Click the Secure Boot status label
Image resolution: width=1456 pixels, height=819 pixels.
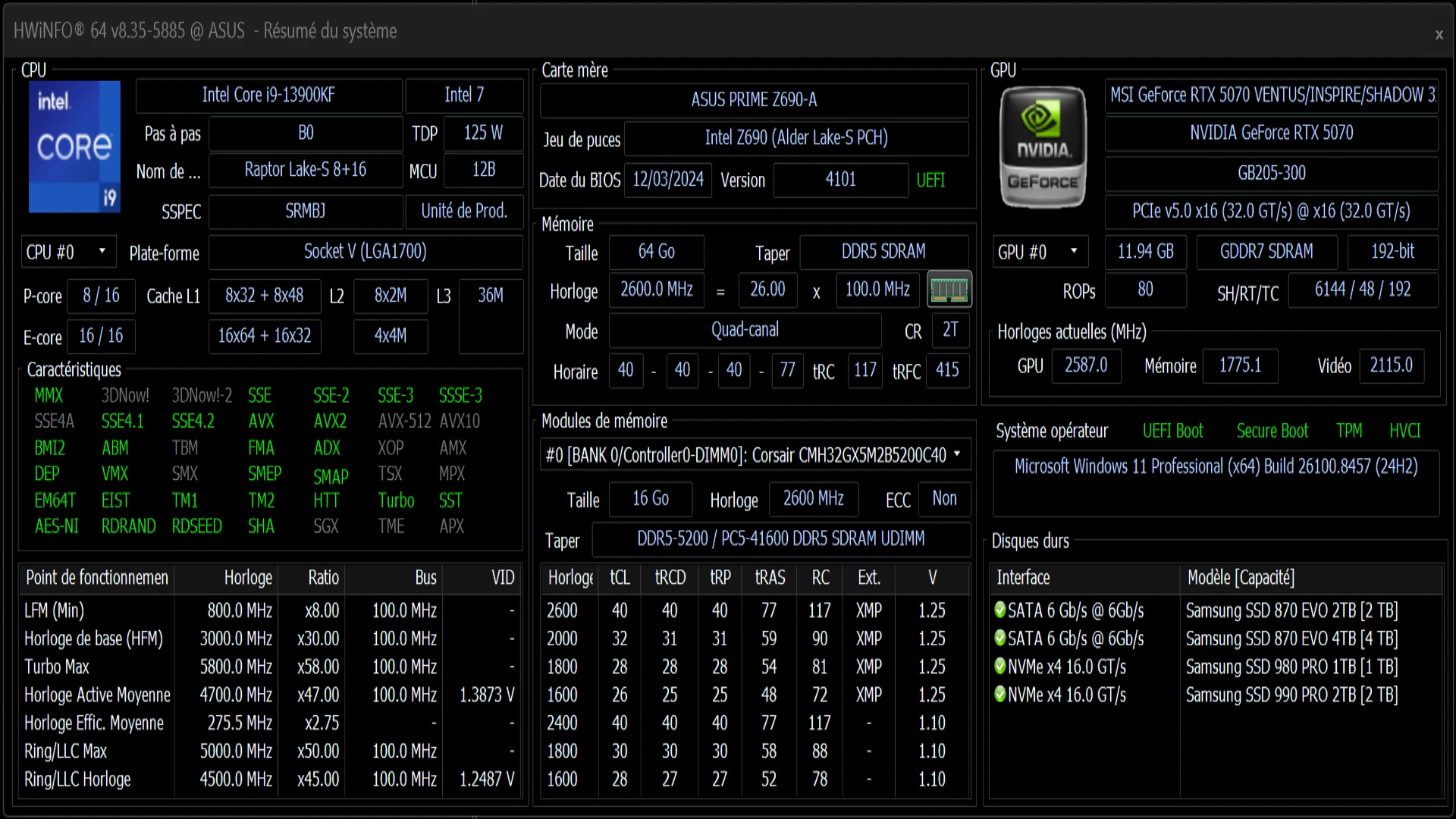pos(1272,431)
